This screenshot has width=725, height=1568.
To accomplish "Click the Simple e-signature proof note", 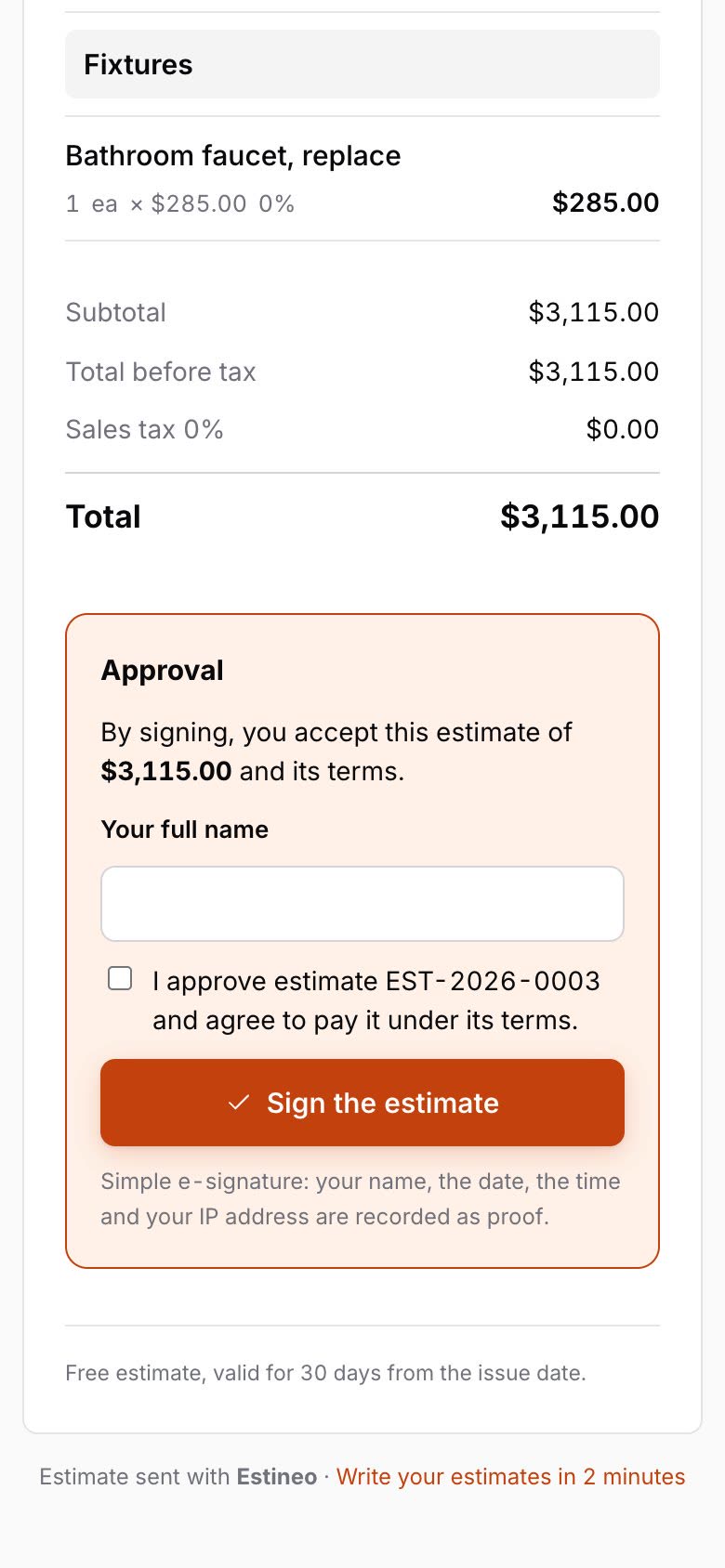I will tap(361, 1199).
